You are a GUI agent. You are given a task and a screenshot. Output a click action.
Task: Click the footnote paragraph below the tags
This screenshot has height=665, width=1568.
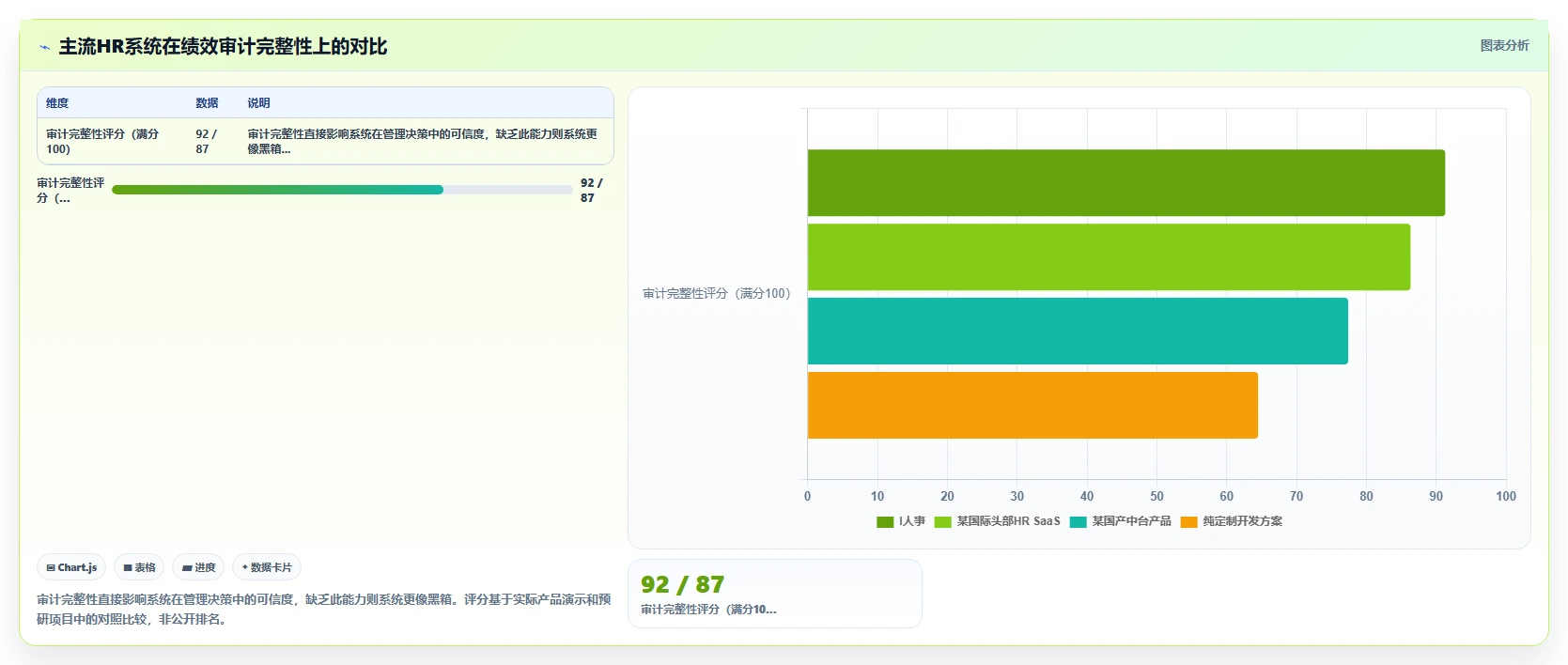point(324,609)
